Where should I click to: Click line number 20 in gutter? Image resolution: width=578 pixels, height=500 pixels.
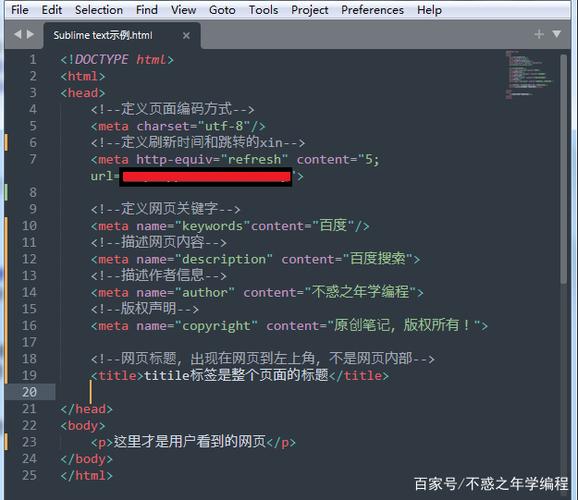[x=29, y=392]
